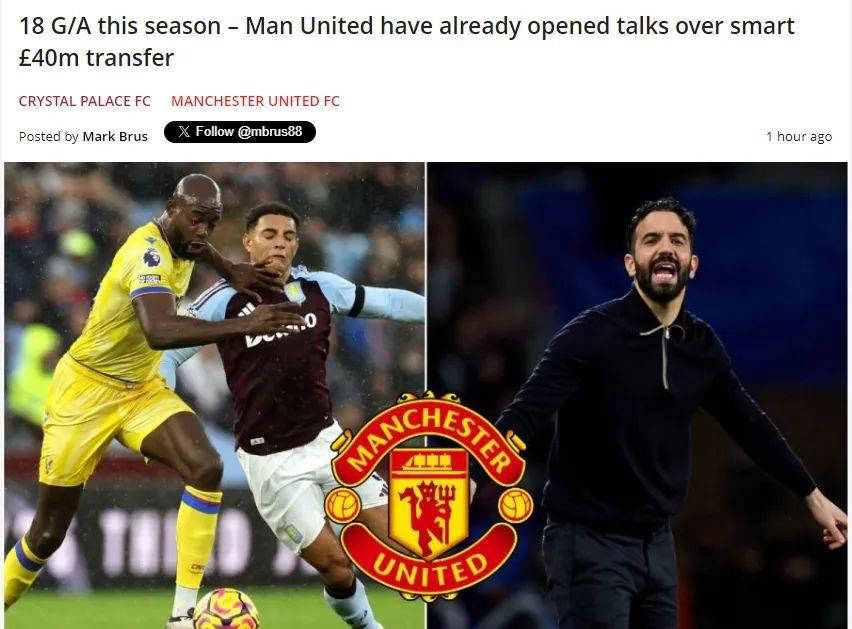The image size is (852, 629).
Task: Click the Adidas logo on the claret shirt
Action: [247, 310]
